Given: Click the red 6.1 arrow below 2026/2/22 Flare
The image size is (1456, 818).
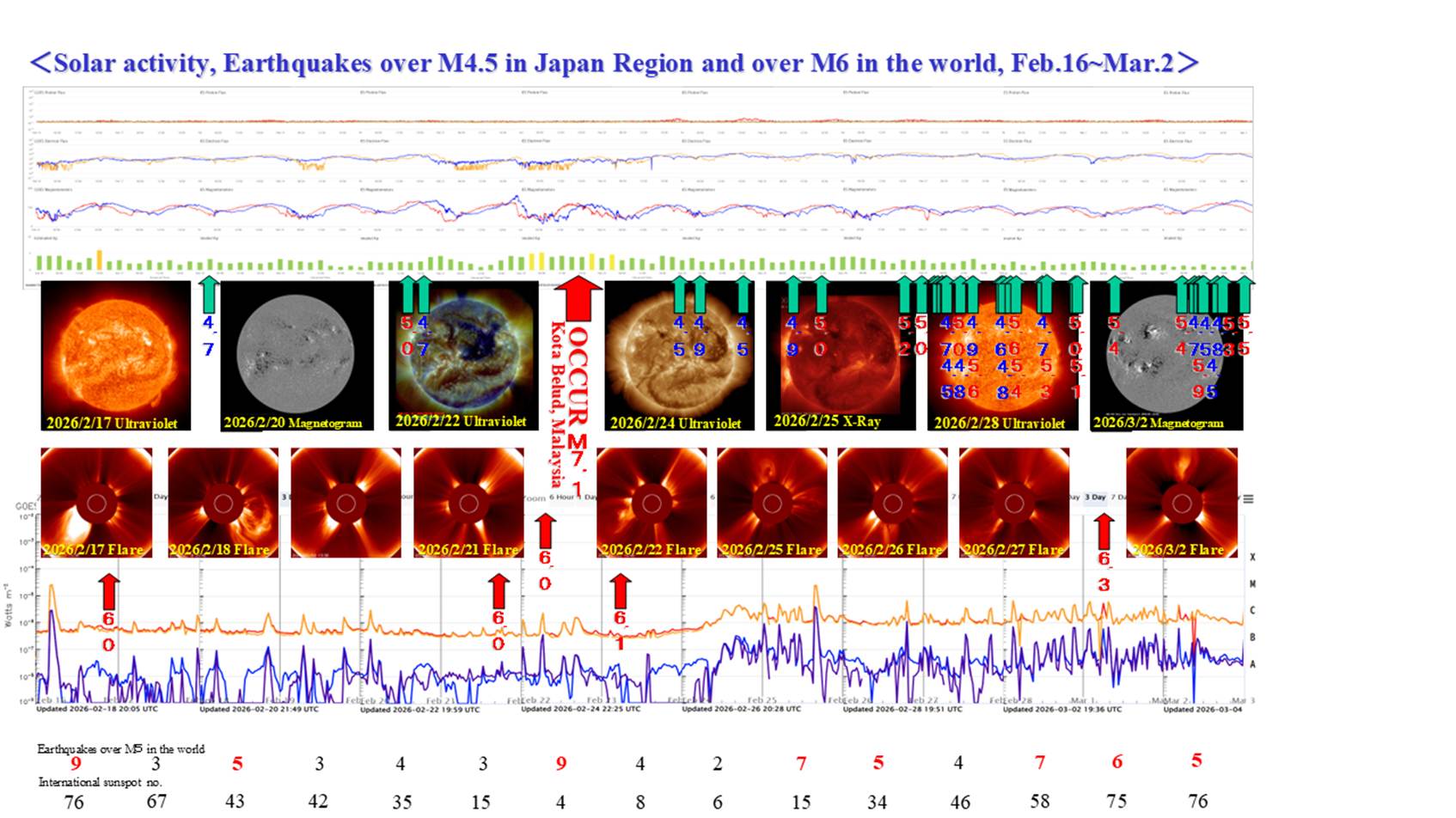Looking at the screenshot, I should tap(620, 591).
